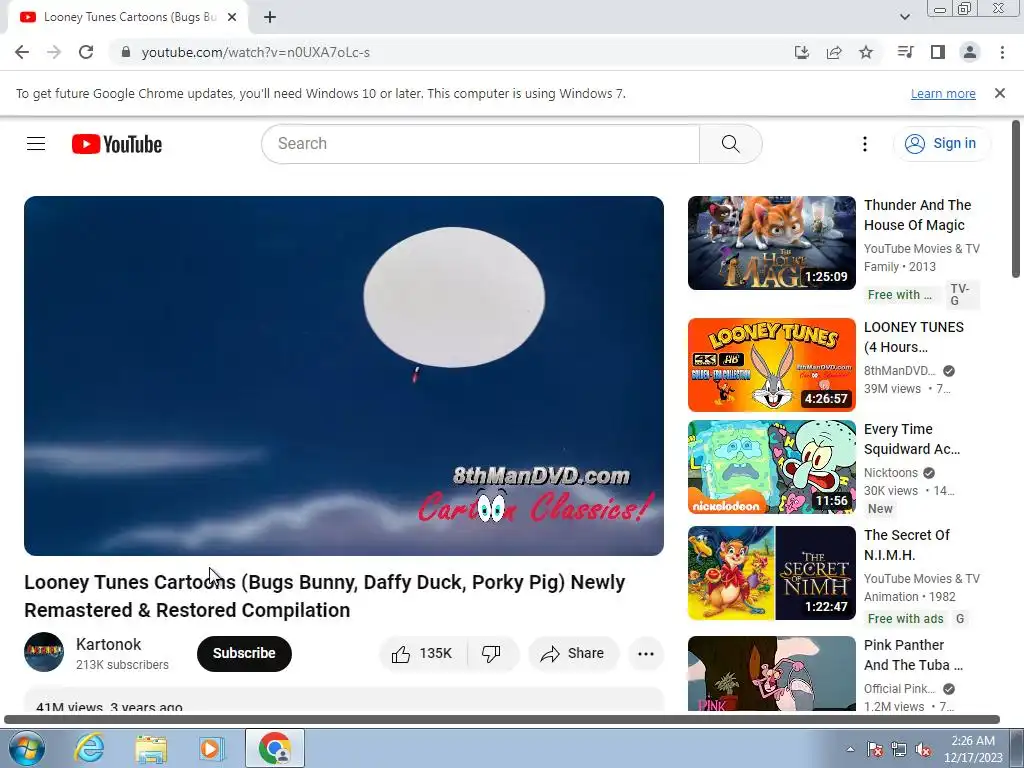
Task: Click the magnifier search button
Action: 731,144
